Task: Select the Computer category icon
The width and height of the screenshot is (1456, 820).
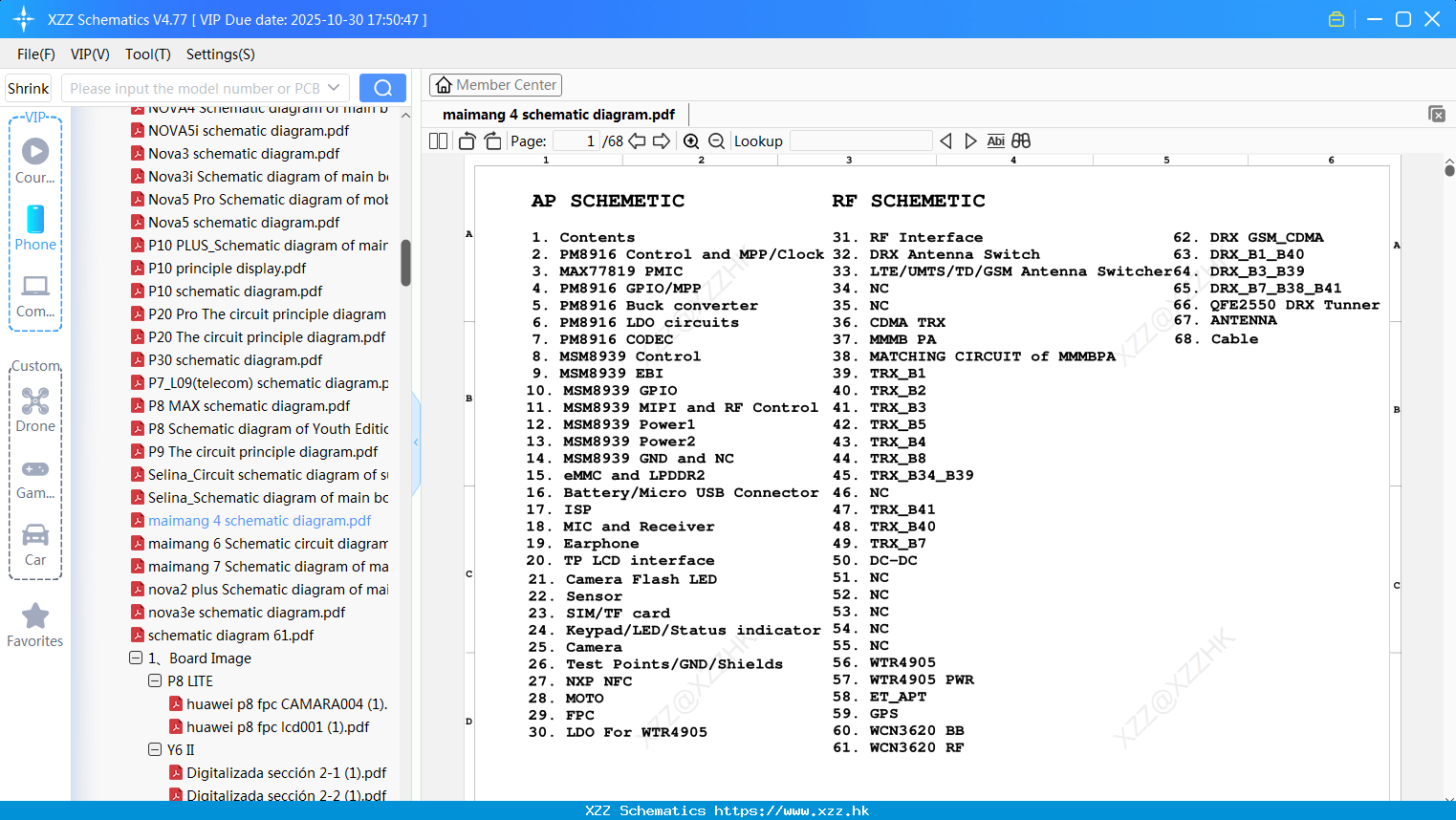Action: [35, 295]
